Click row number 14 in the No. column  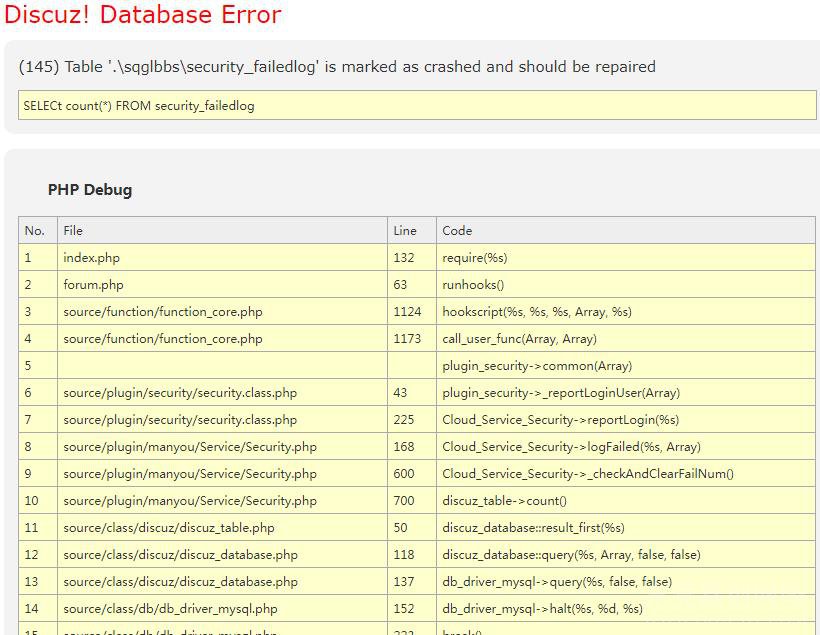coord(31,609)
